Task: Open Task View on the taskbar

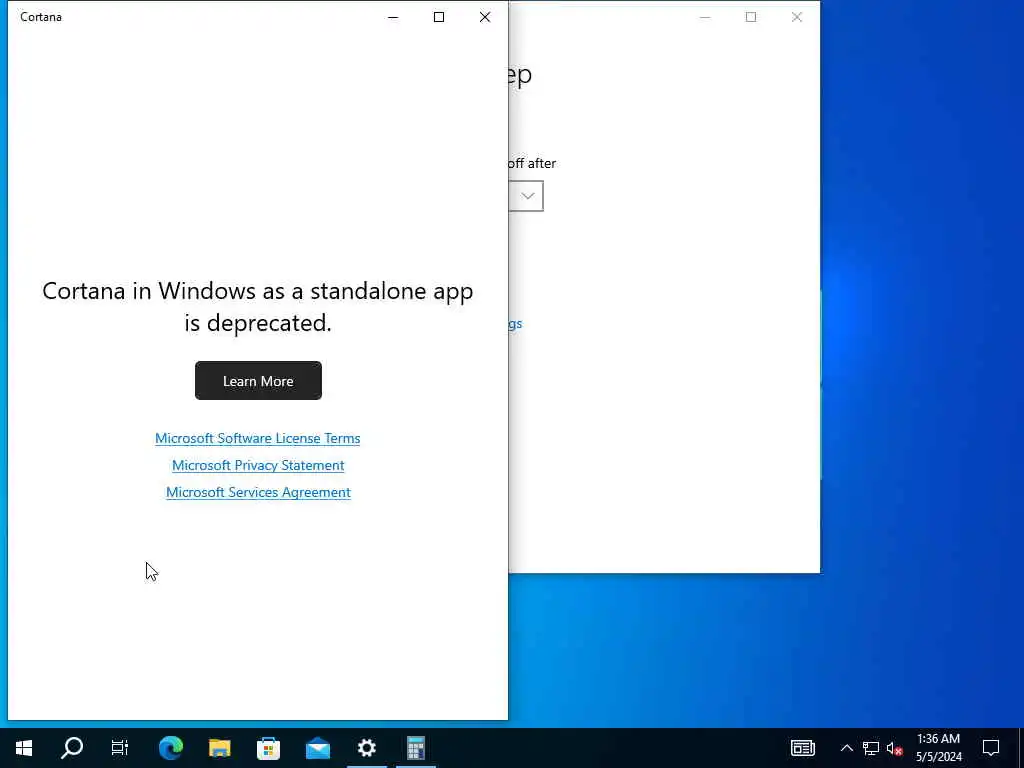Action: [120, 748]
